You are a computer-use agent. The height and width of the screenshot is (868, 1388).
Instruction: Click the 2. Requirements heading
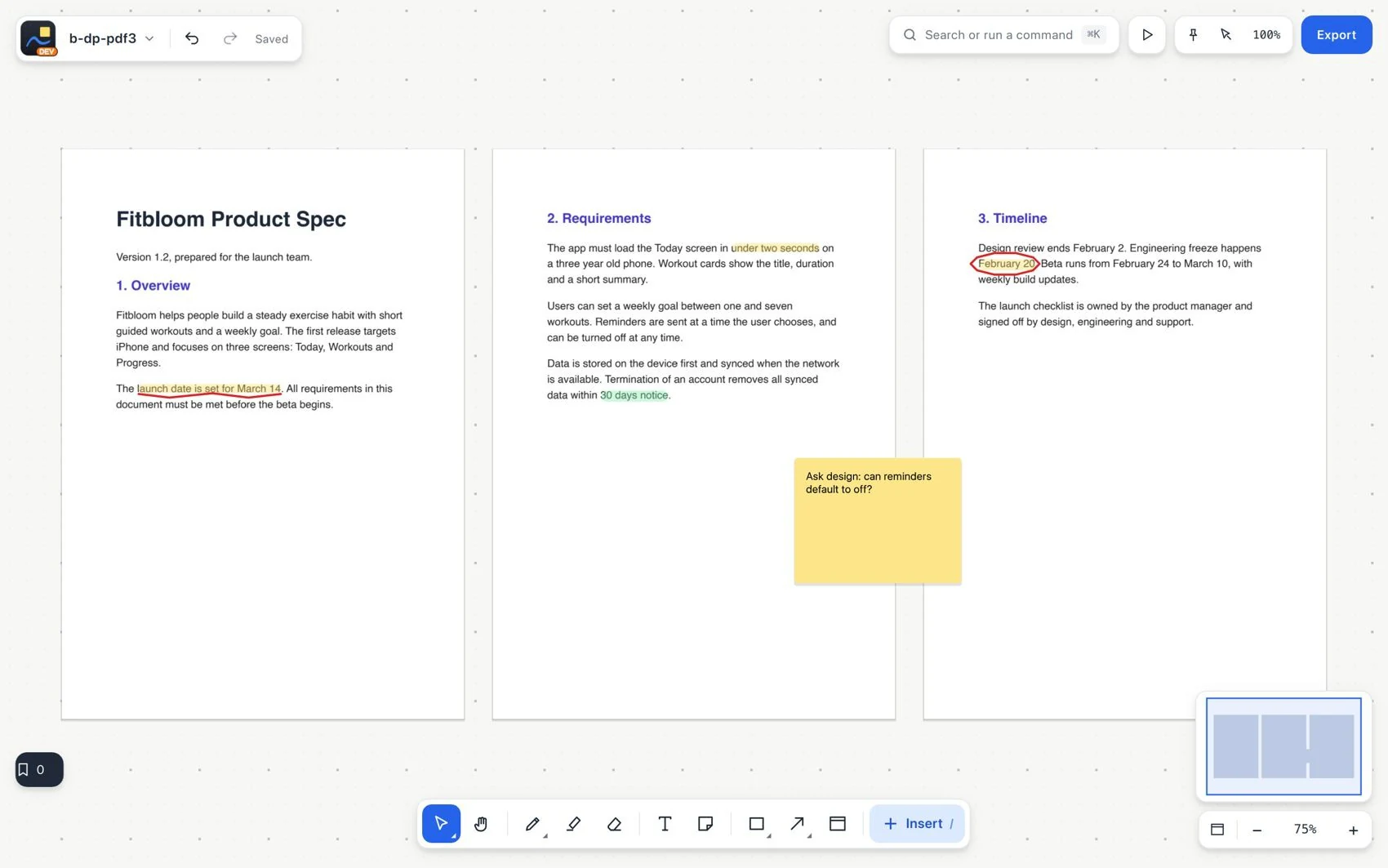point(599,218)
